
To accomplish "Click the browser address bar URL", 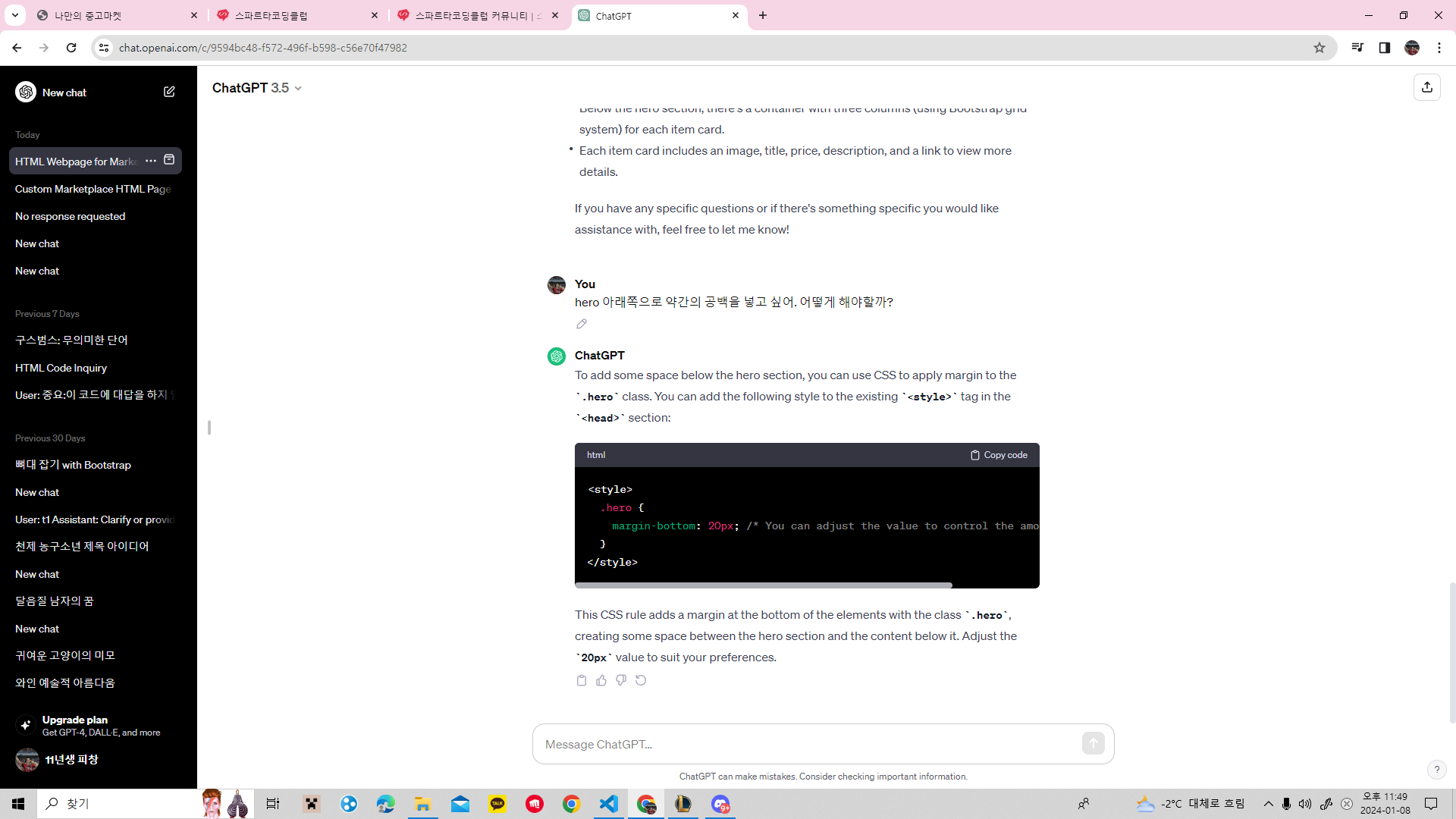I will [262, 48].
